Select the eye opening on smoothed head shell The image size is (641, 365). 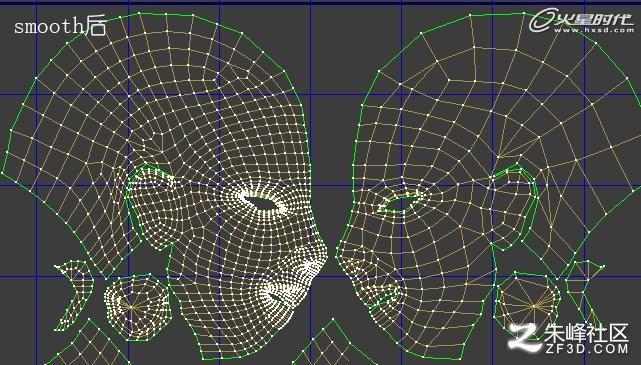coord(261,202)
